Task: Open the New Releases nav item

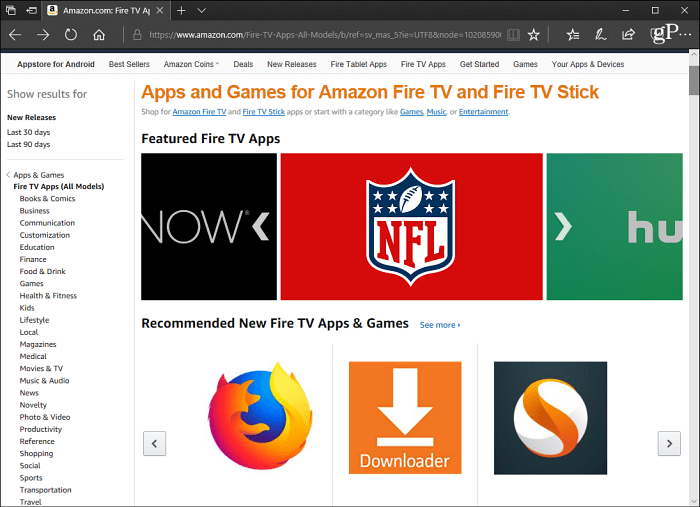Action: (292, 64)
